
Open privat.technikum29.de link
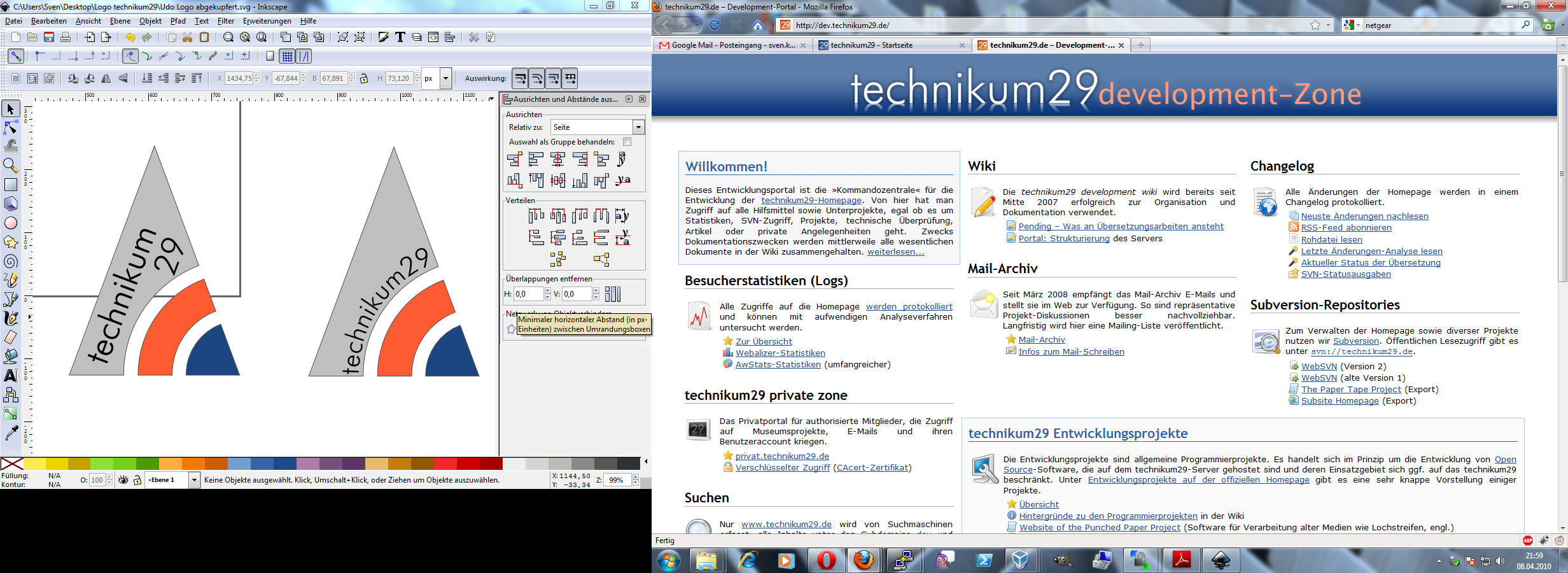pyautogui.click(x=781, y=456)
